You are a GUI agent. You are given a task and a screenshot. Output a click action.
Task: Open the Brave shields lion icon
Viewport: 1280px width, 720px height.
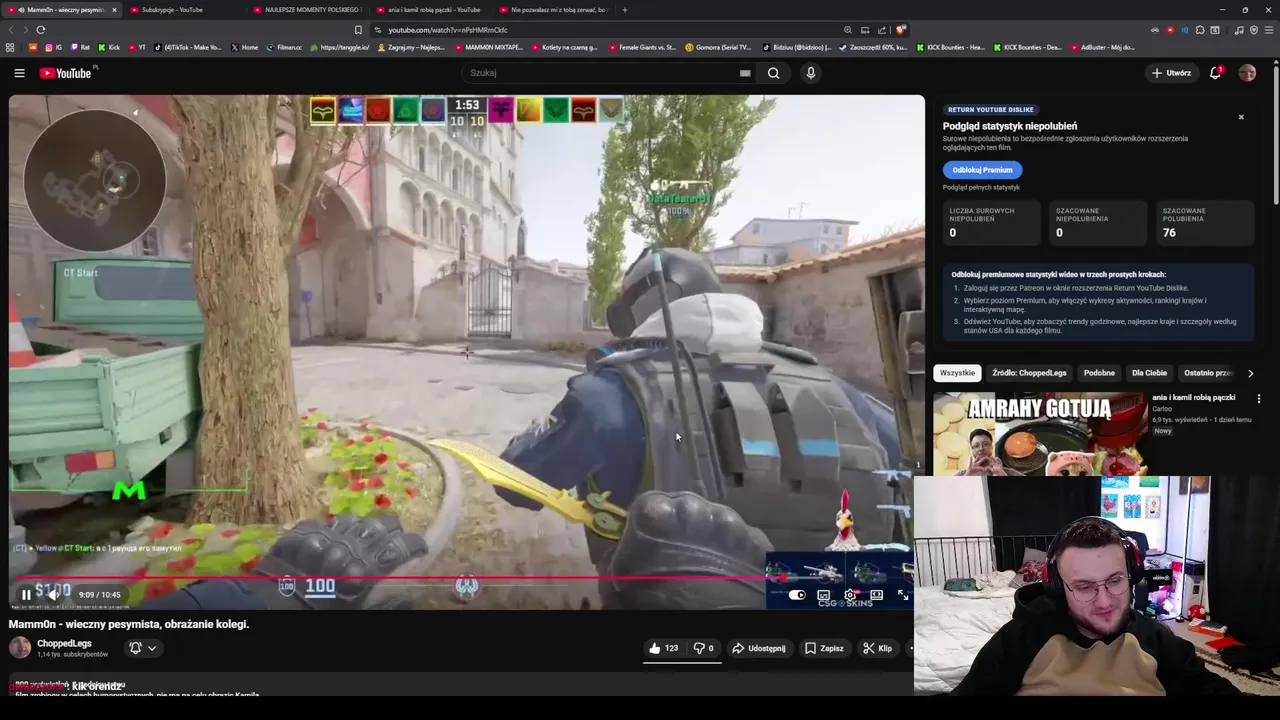pyautogui.click(x=901, y=30)
